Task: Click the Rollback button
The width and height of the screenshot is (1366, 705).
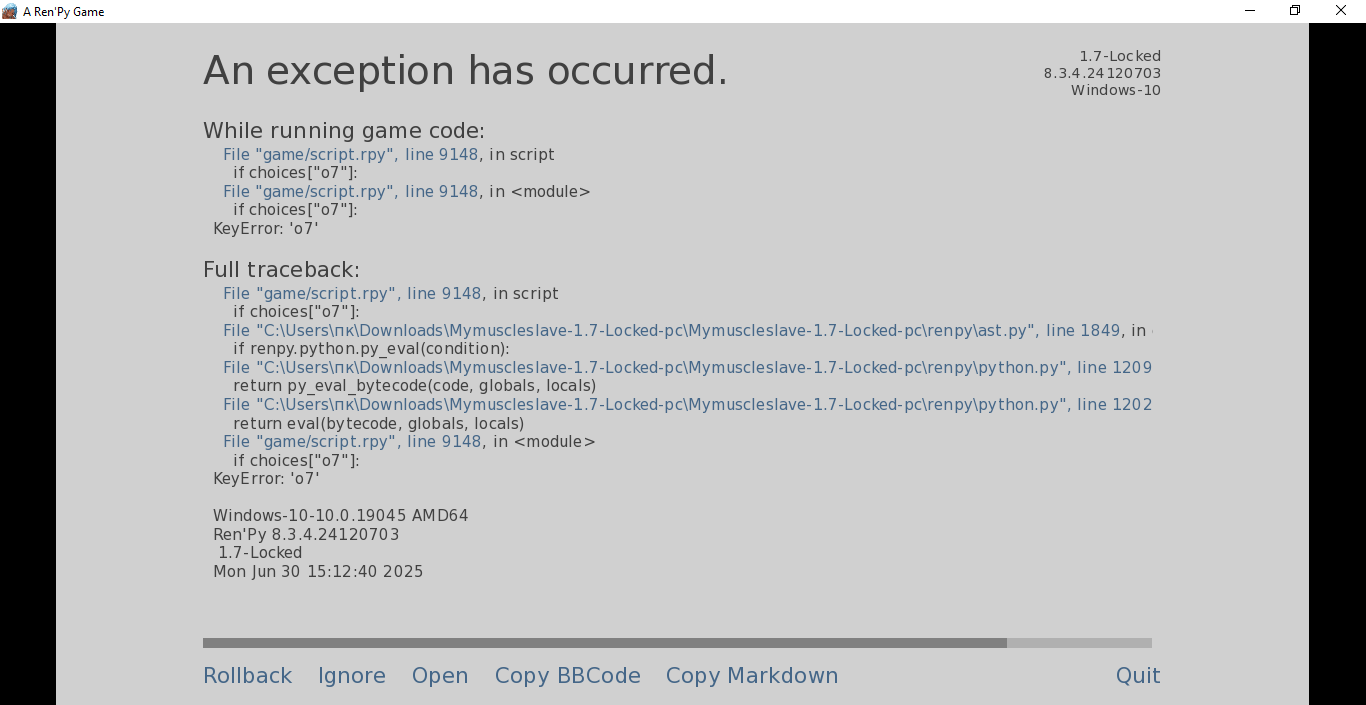Action: 247,676
